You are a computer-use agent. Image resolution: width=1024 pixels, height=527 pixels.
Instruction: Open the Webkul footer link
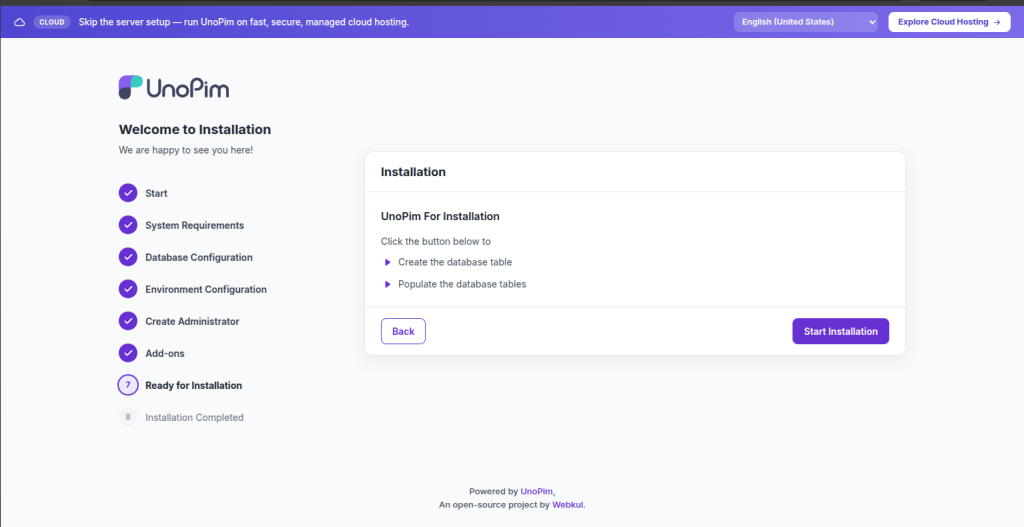coord(568,505)
